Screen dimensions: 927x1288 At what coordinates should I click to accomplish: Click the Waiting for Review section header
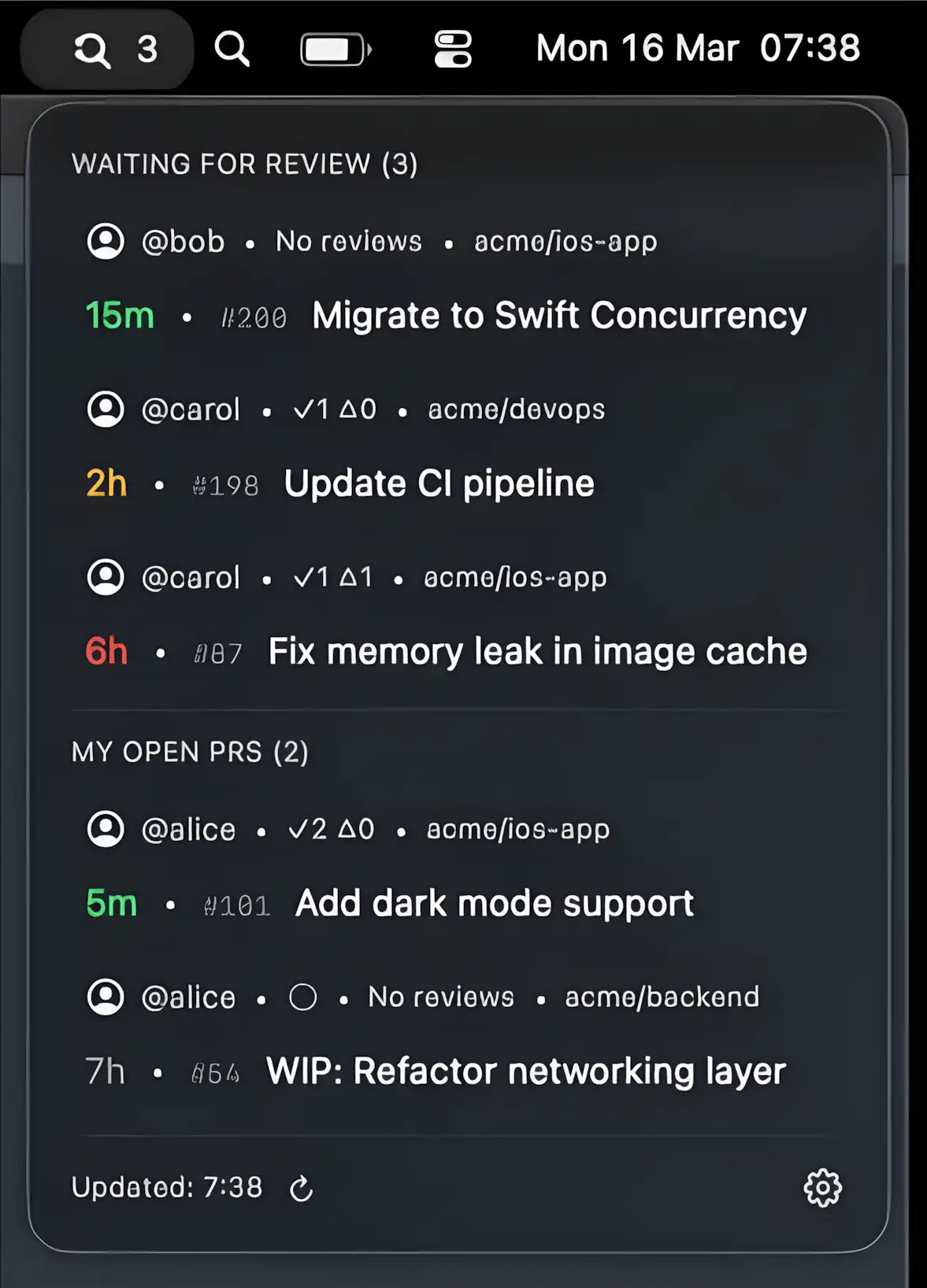244,164
